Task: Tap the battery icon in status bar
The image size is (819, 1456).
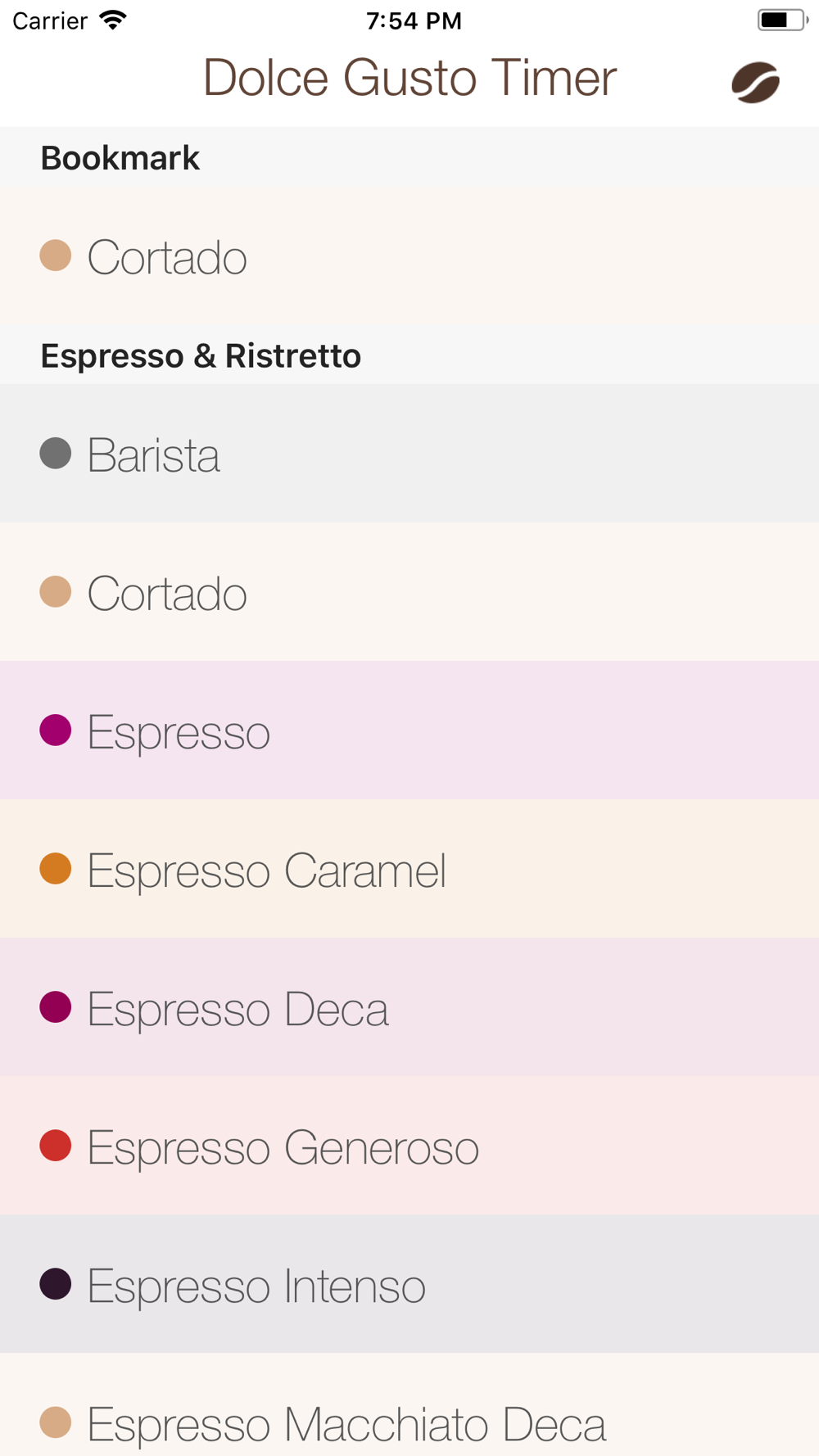Action: coord(782,20)
